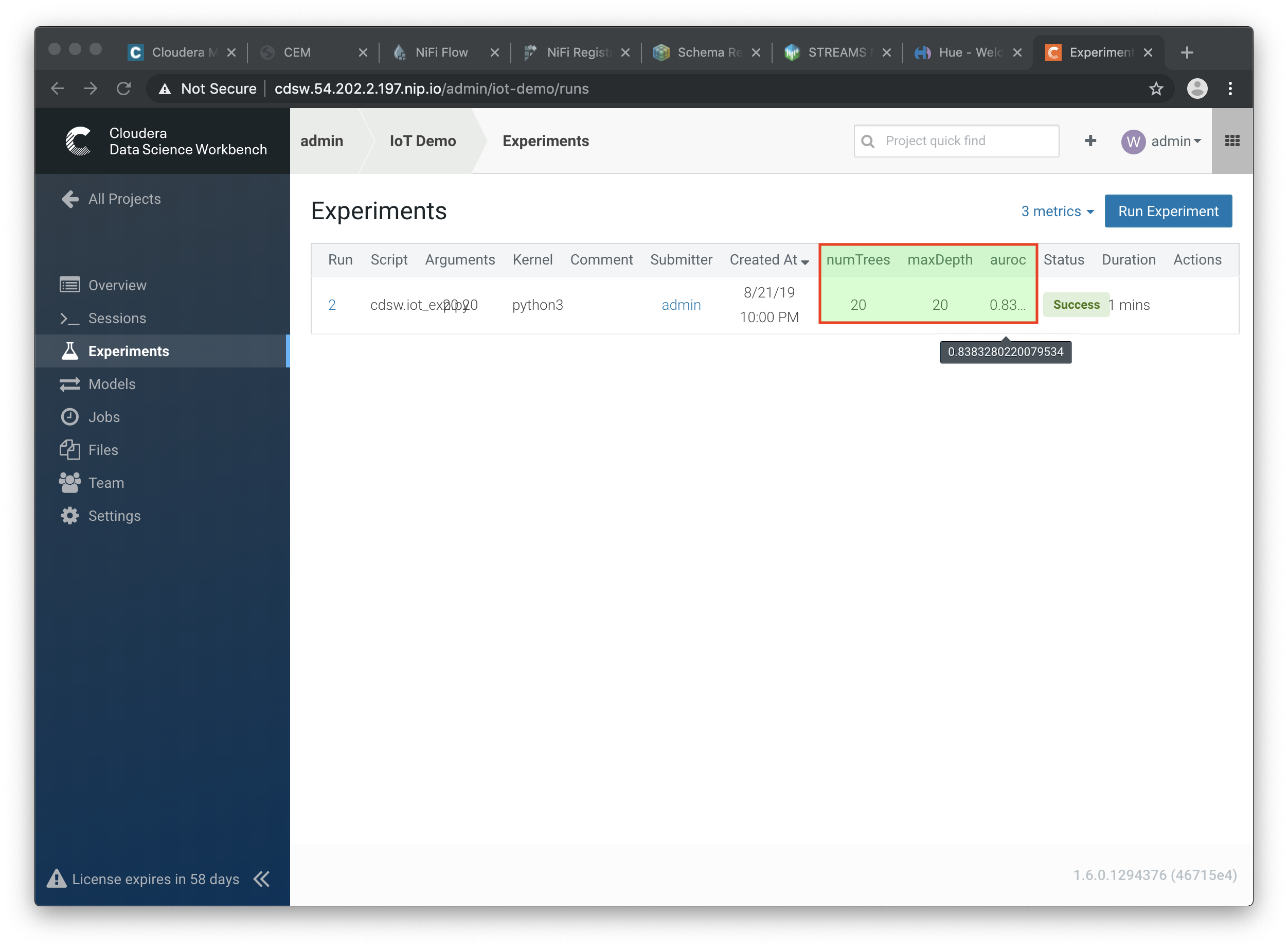Click the All Projects back link
The height and width of the screenshot is (949, 1288).
(x=124, y=199)
